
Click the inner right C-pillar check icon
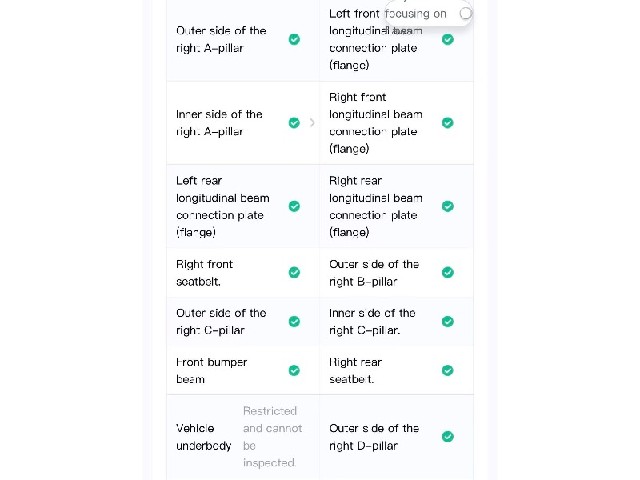(x=448, y=322)
